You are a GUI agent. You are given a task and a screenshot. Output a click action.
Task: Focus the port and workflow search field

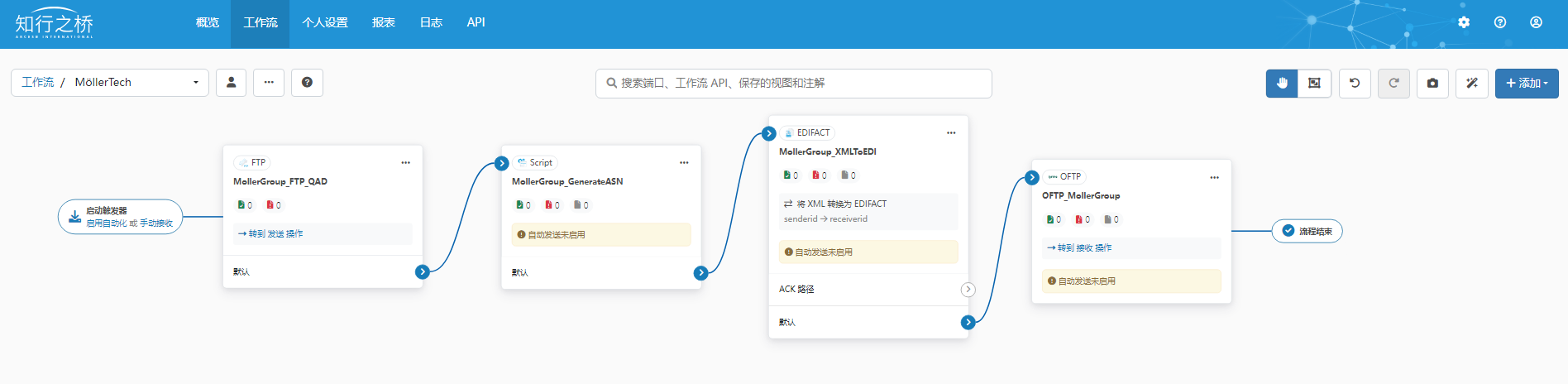click(794, 83)
